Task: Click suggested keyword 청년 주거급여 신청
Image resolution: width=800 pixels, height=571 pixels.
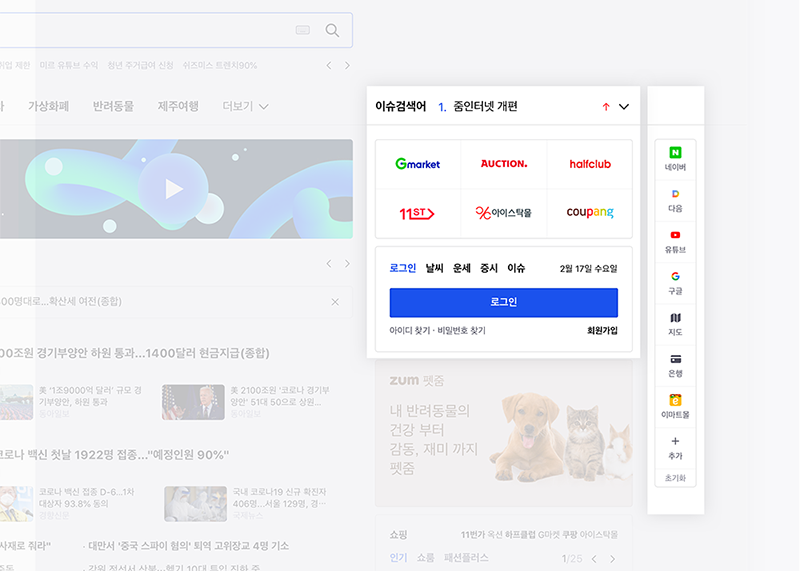Action: tap(140, 65)
